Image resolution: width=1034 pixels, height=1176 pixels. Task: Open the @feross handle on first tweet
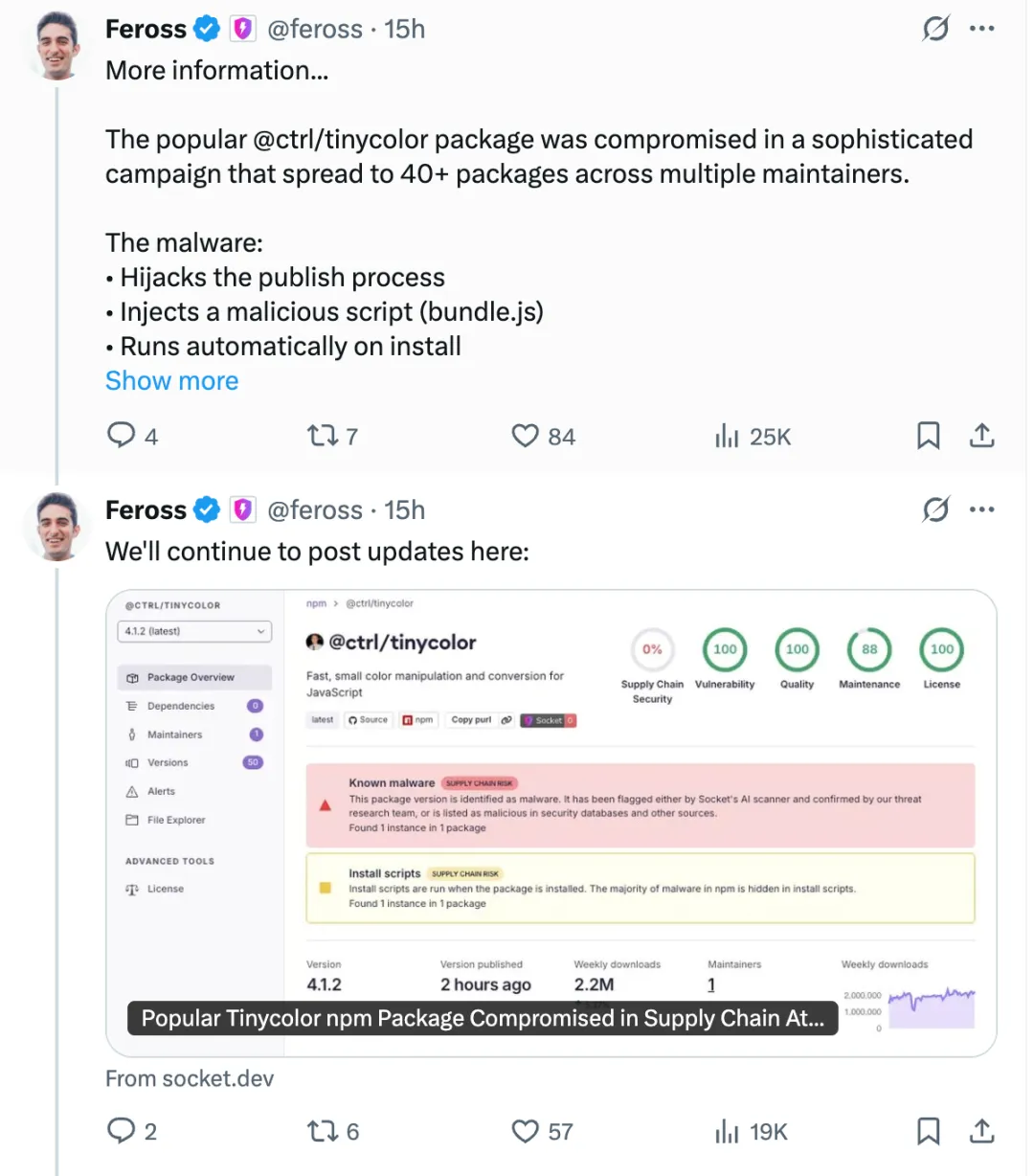click(x=315, y=30)
